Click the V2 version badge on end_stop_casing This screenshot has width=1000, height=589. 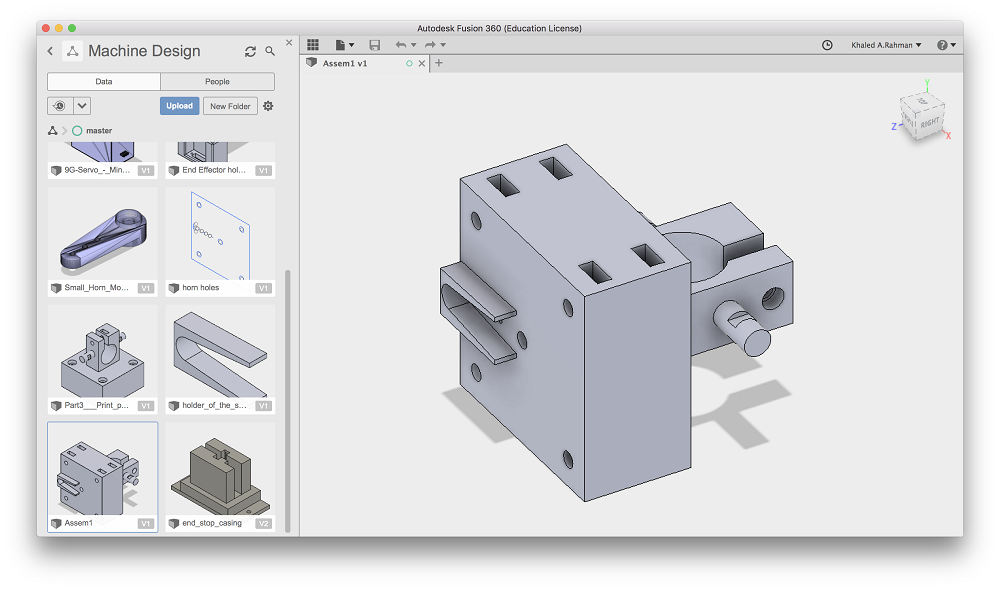(x=263, y=523)
